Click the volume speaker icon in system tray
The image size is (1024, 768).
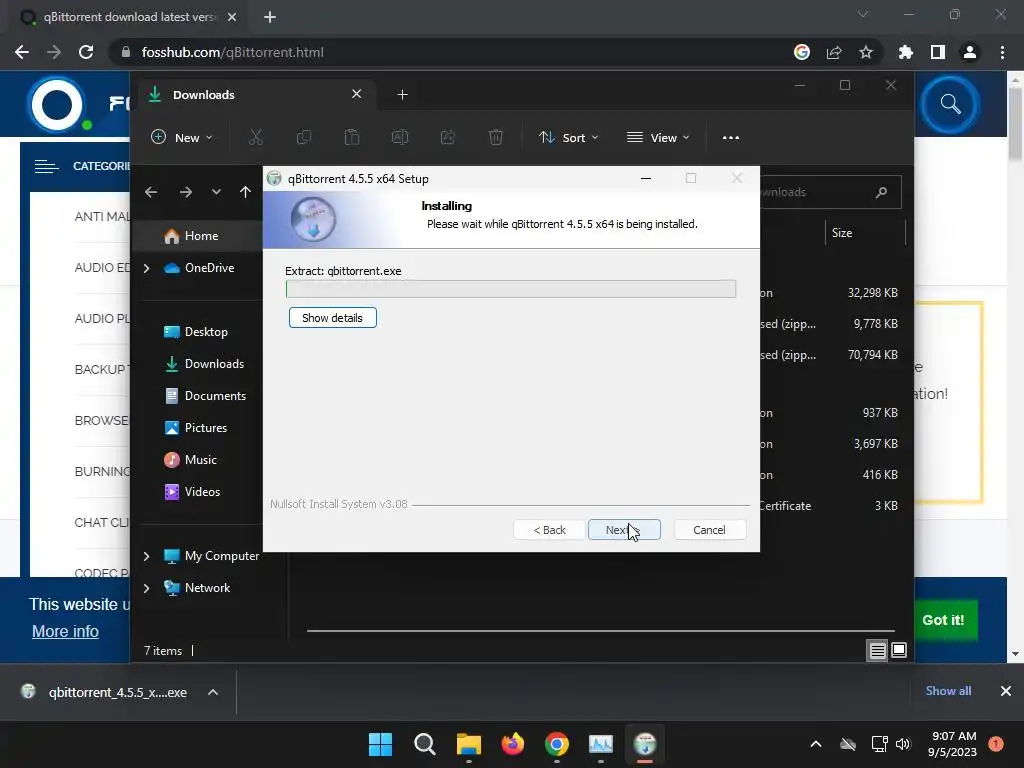coord(903,744)
